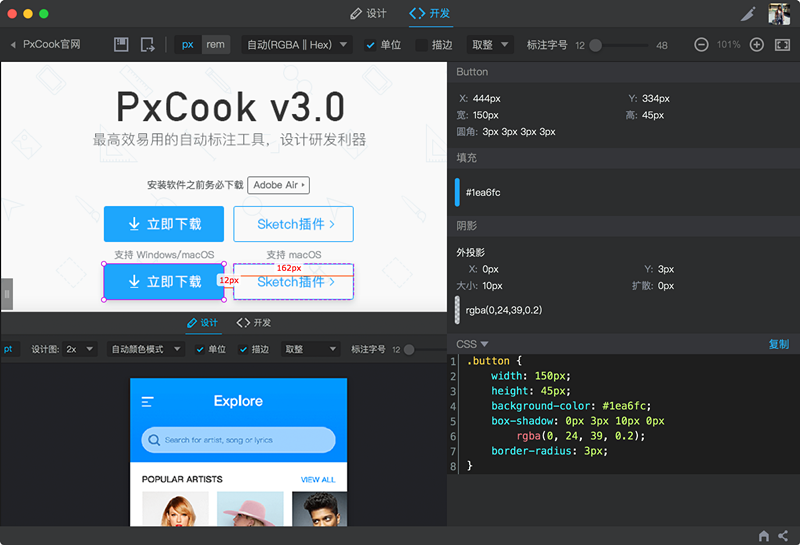Click the collapse handle at canvas left edge

click(x=7, y=294)
